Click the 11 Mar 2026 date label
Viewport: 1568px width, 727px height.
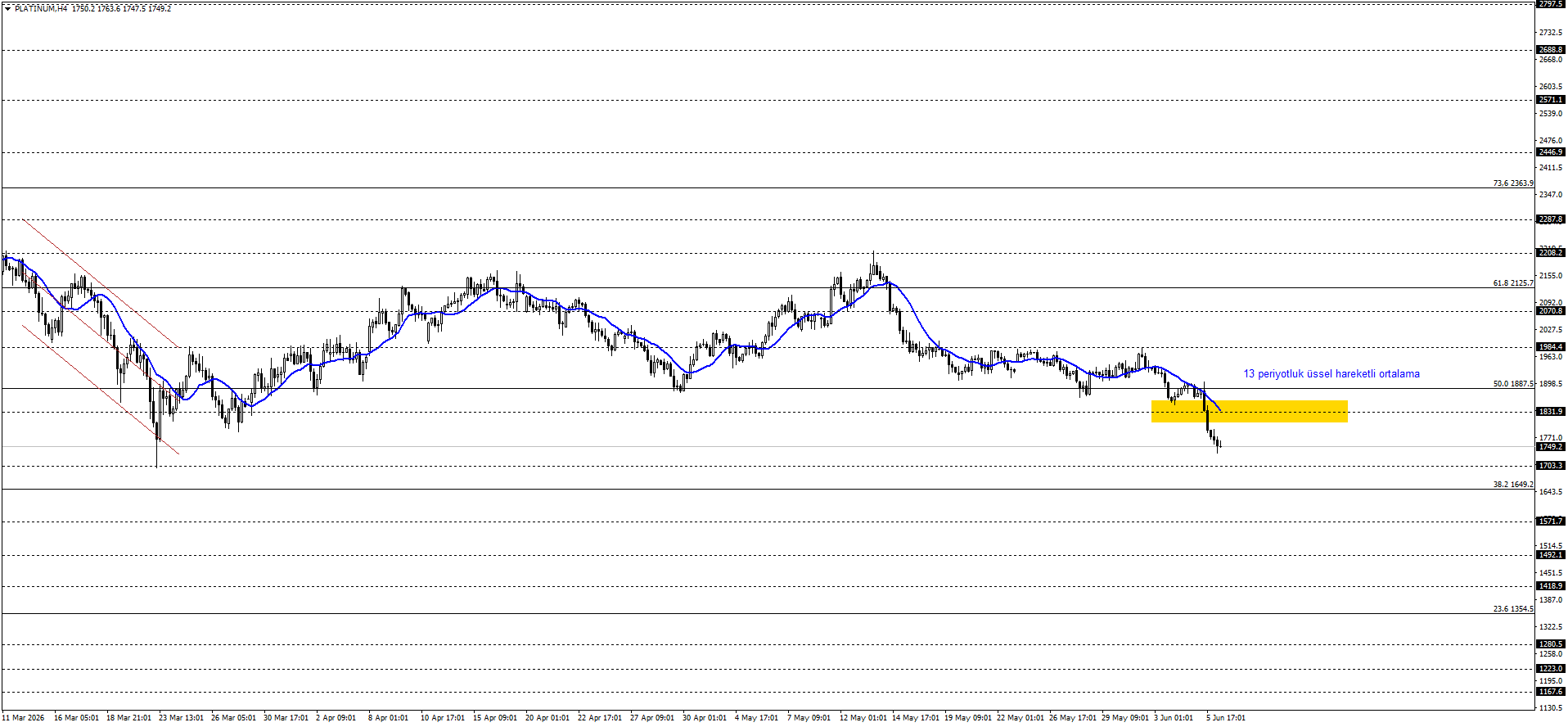coord(23,718)
